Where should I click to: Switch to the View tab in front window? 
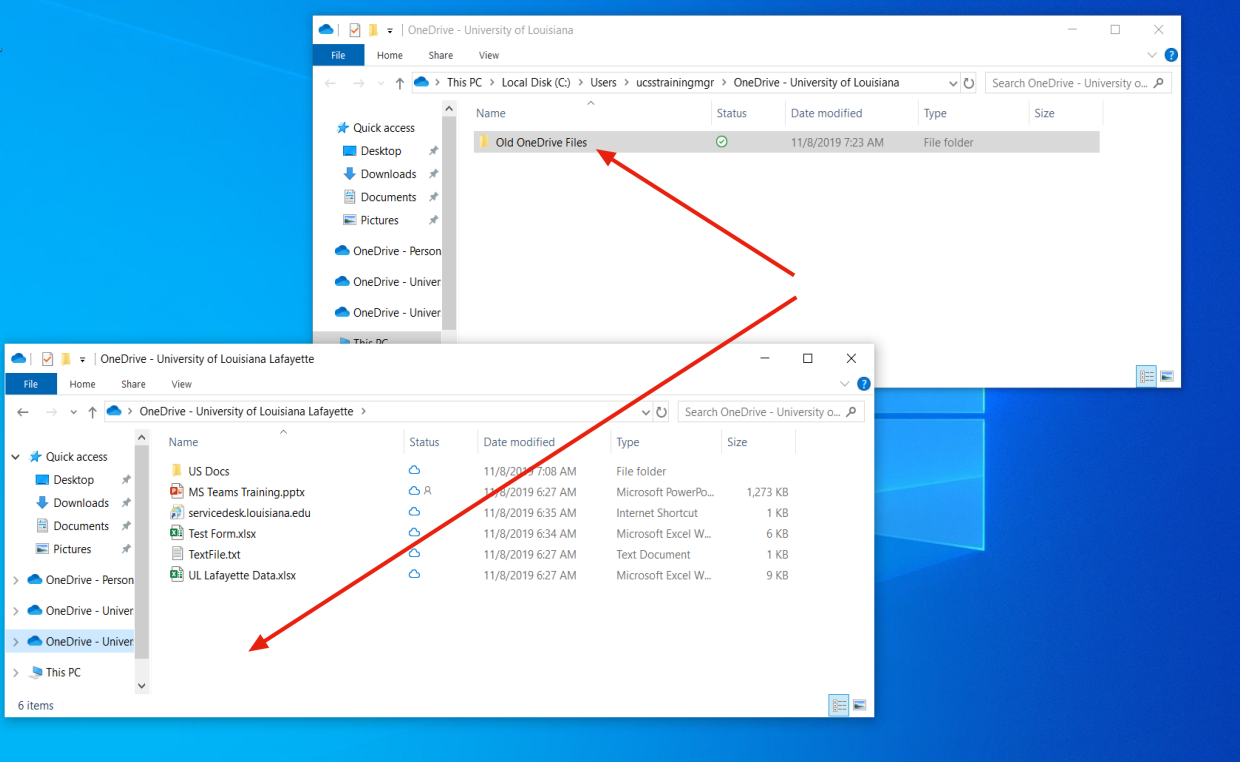181,384
